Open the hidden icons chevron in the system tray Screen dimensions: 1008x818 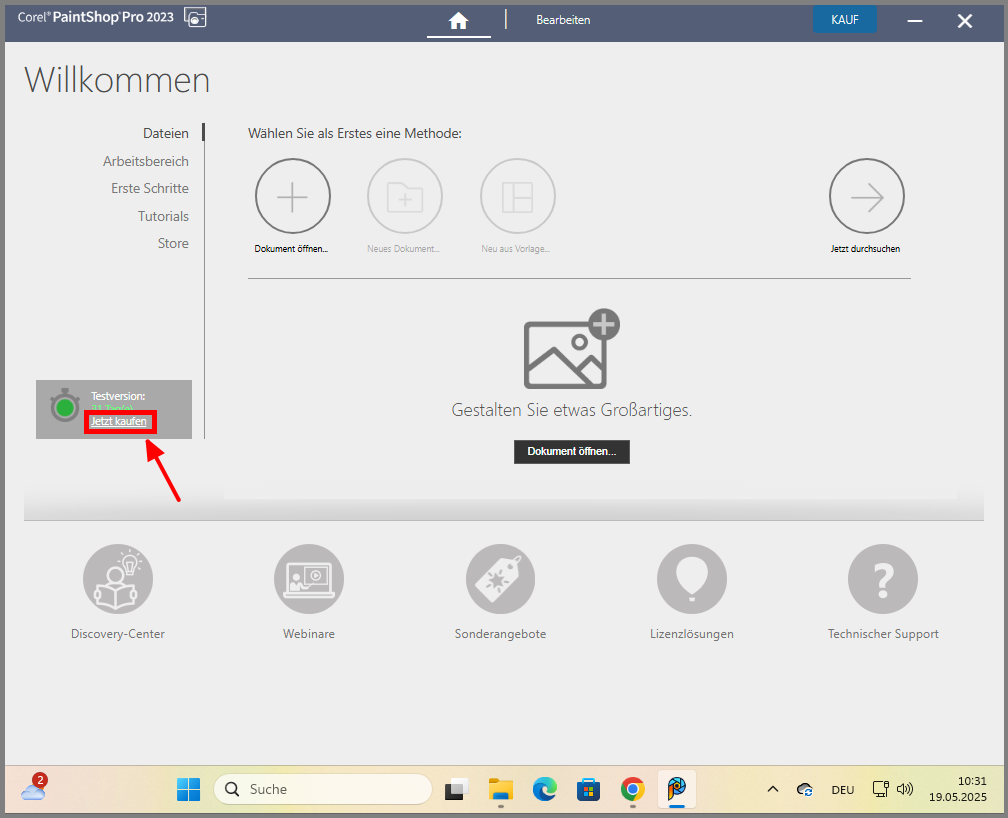(772, 789)
